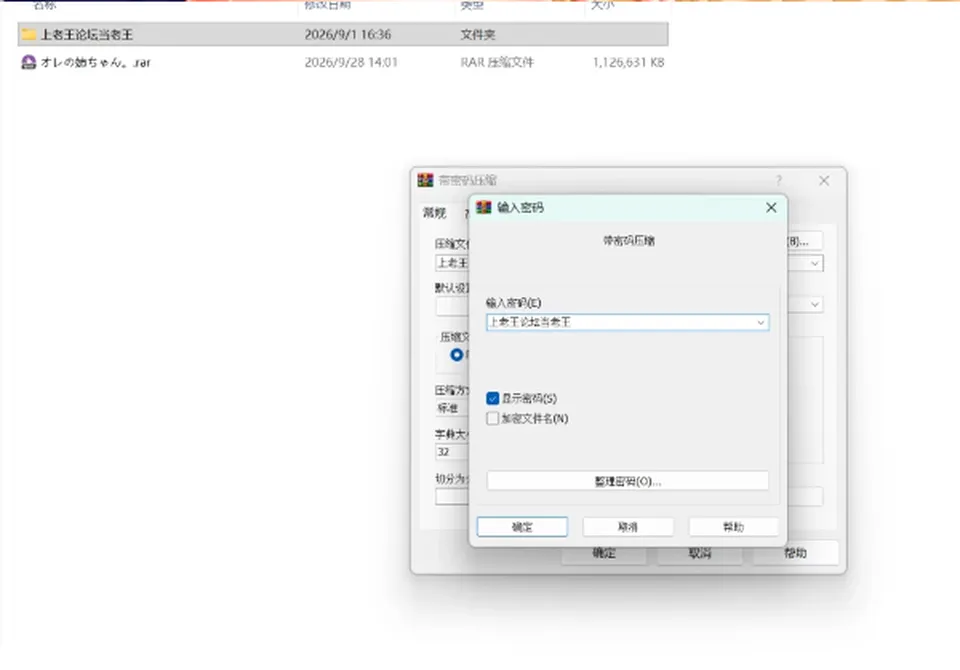Switch to the 常规 tab in 带密码压缩 dialog
Screen dimensions: 960x670
coord(435,213)
